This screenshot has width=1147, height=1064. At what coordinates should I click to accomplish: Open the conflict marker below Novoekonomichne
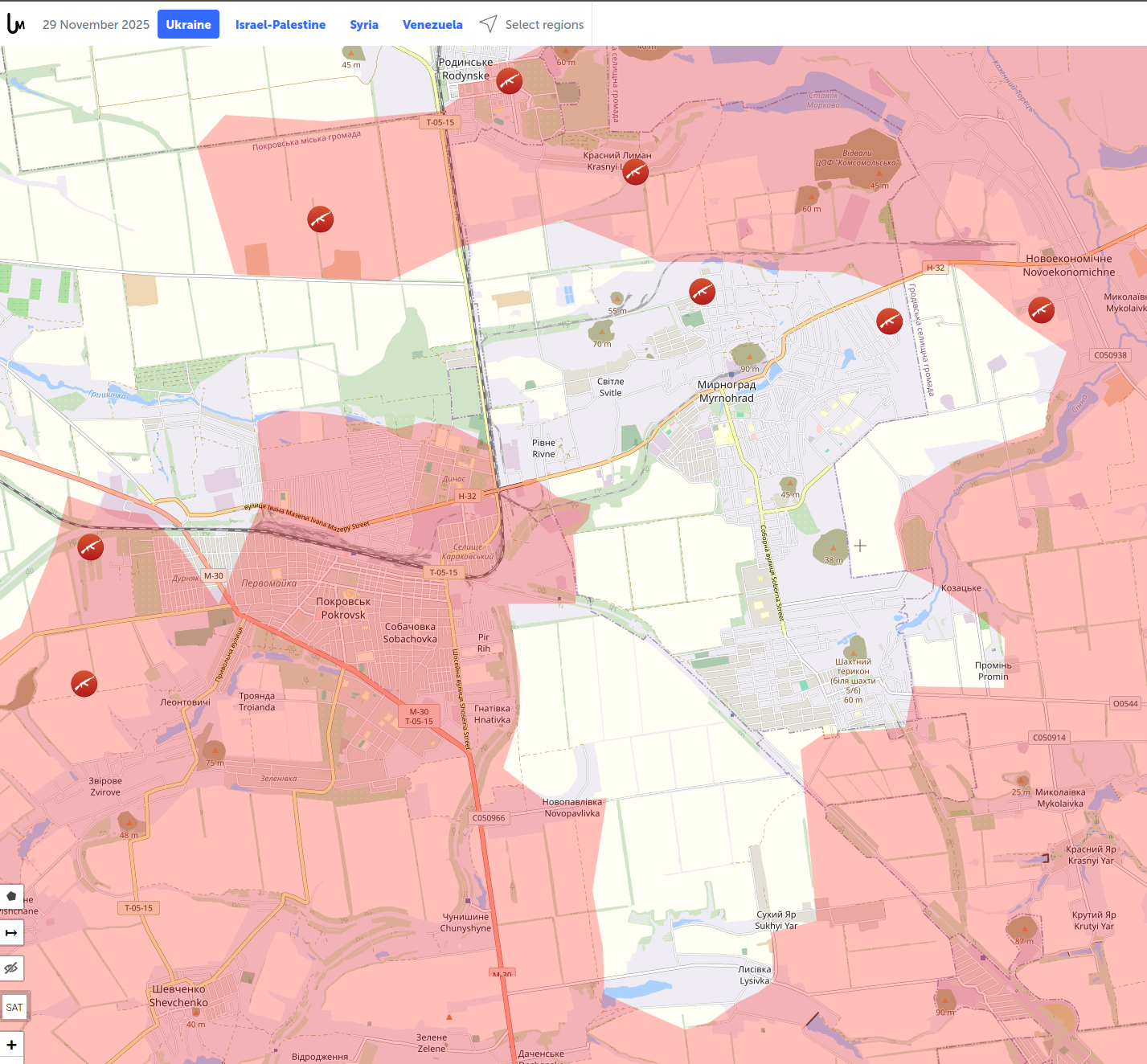(1041, 309)
